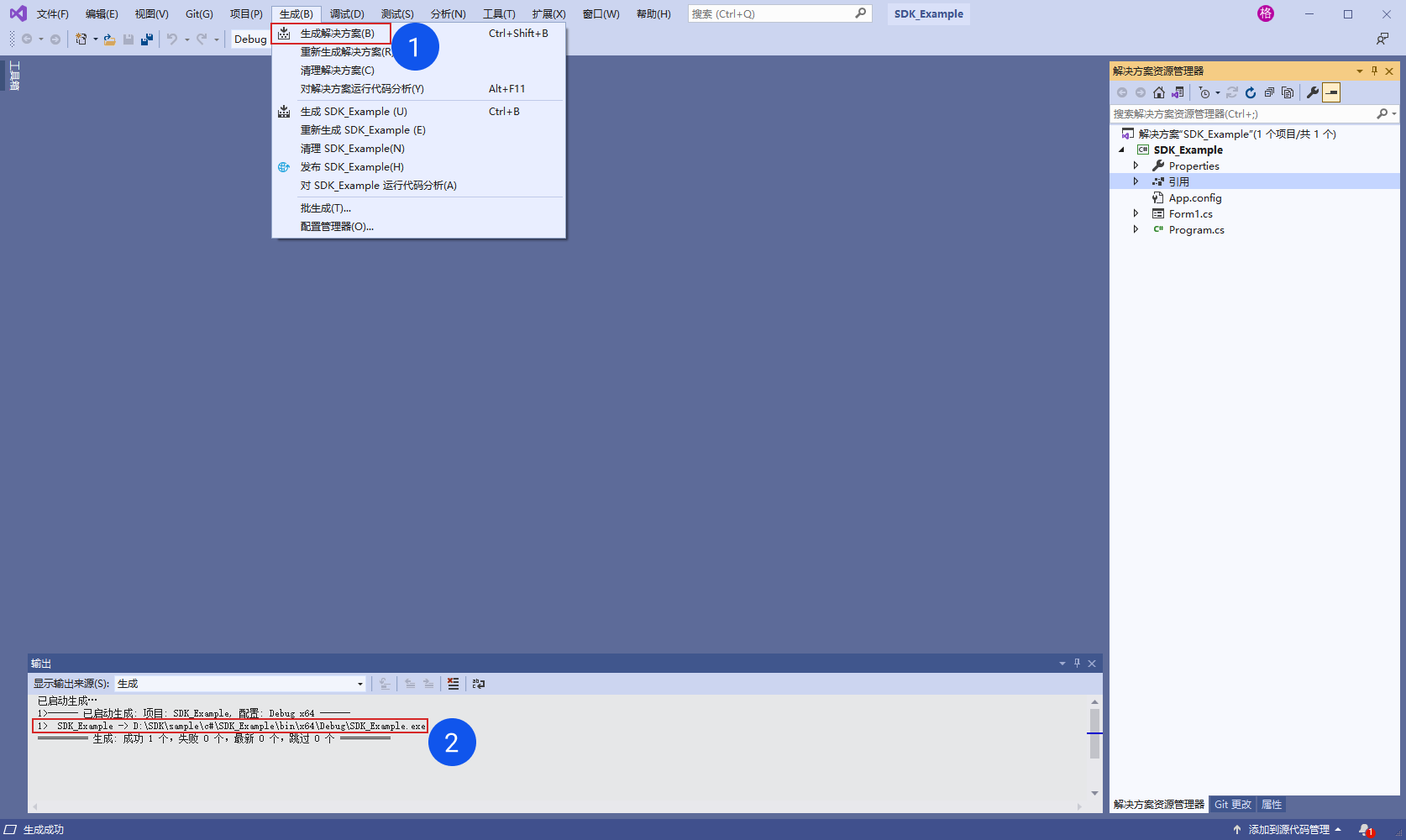The image size is (1406, 840).
Task: Click the undo arrow icon
Action: tap(172, 39)
